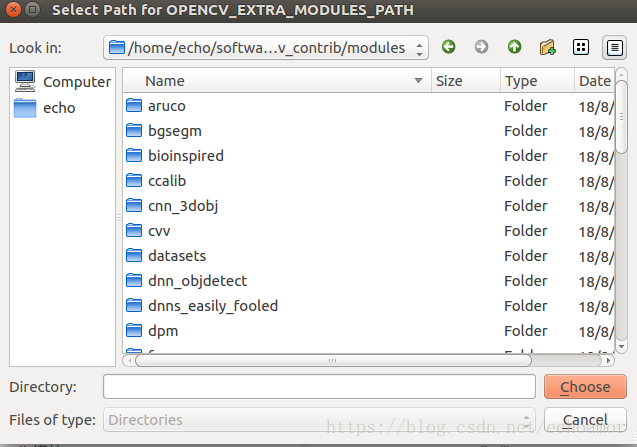Select the dpm folder name
This screenshot has width=637, height=447.
point(163,332)
